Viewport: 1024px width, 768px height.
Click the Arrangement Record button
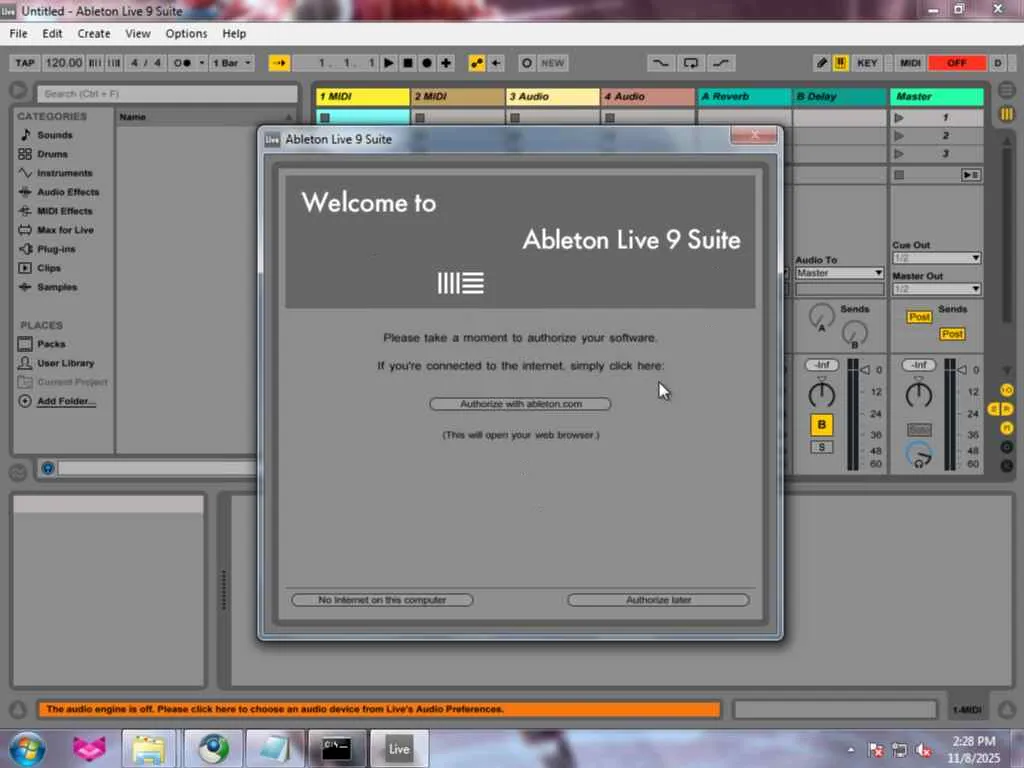coord(426,63)
